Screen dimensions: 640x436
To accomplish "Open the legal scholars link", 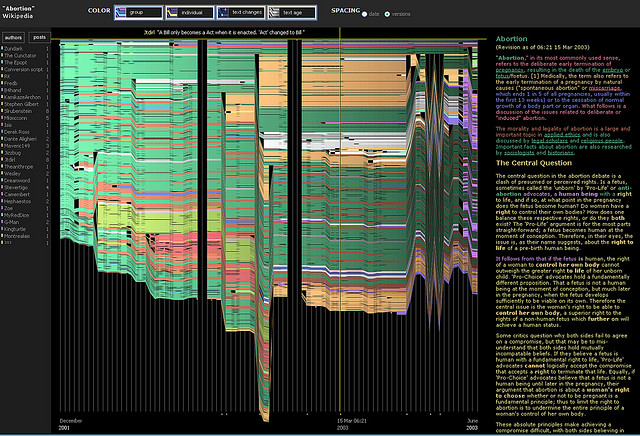I will pyautogui.click(x=550, y=141).
